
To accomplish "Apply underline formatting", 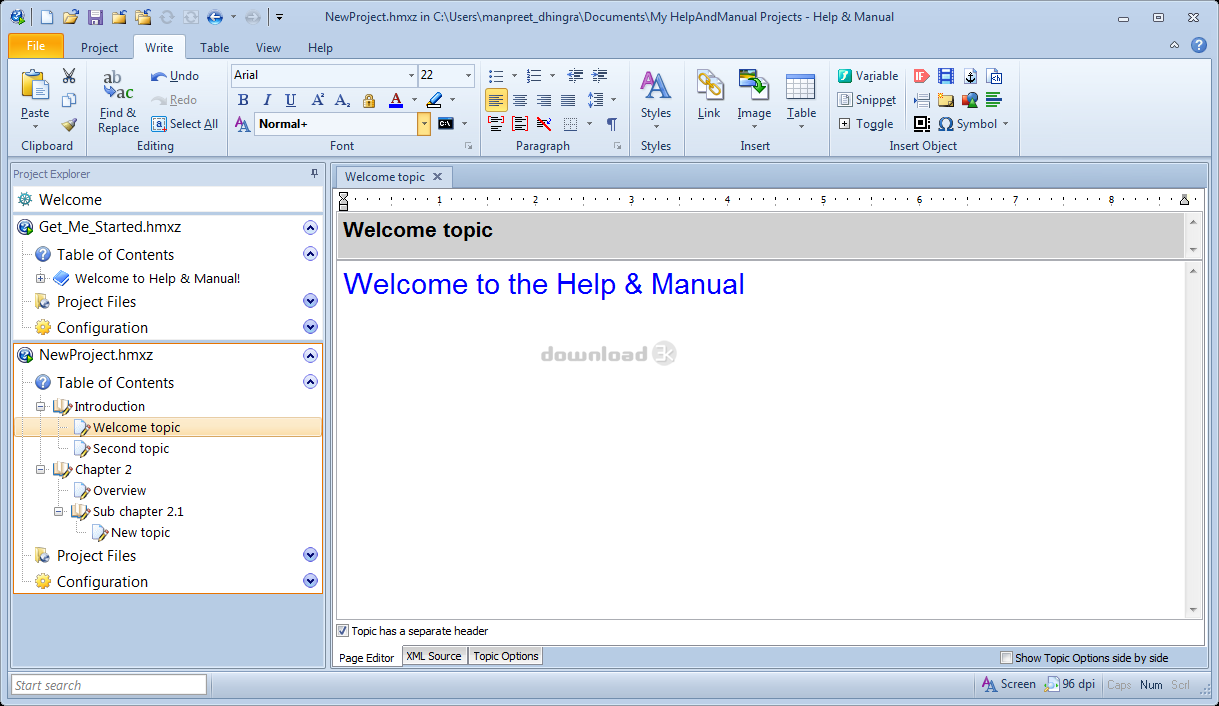I will (291, 100).
